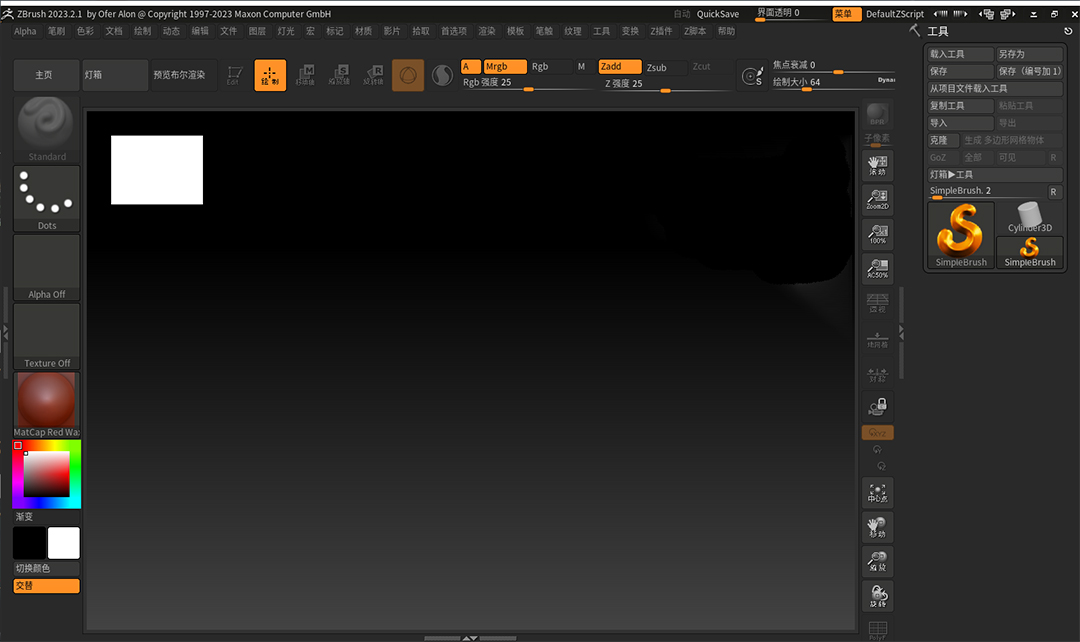Toggle the orange 菜单 menus button
1080x642 pixels.
point(846,14)
